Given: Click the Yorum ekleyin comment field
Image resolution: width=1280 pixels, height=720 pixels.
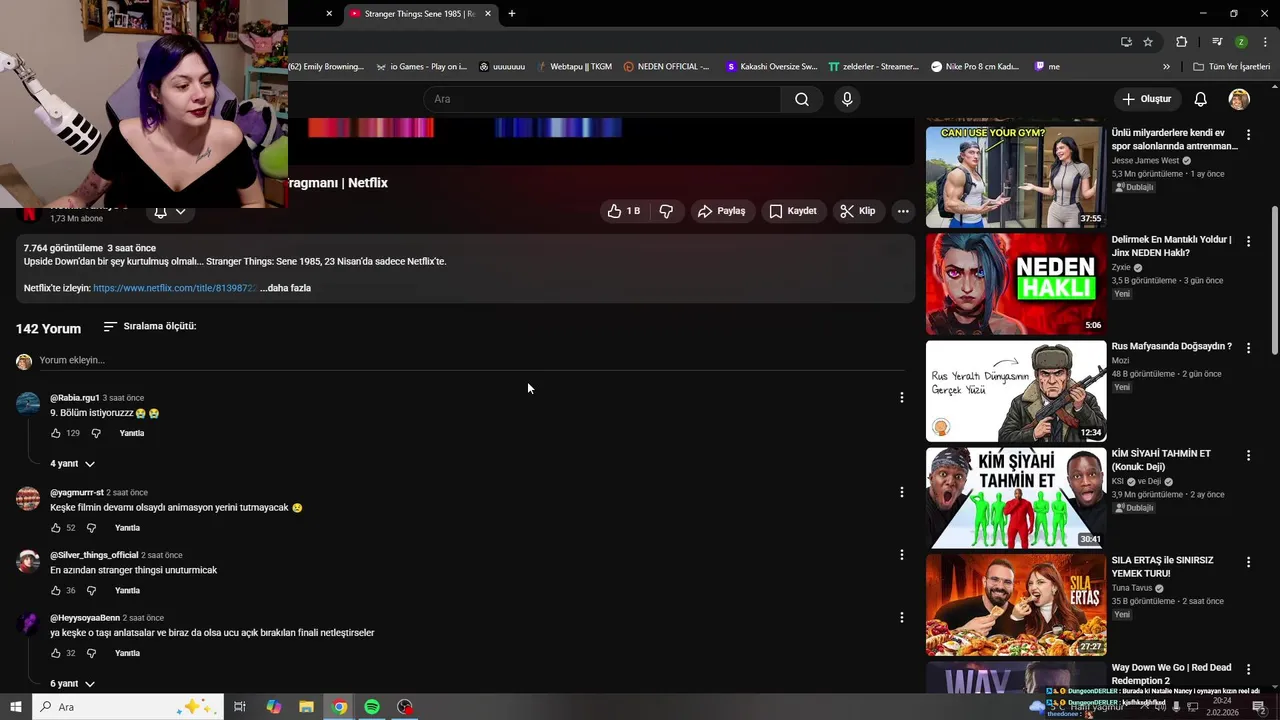Looking at the screenshot, I should pos(470,360).
